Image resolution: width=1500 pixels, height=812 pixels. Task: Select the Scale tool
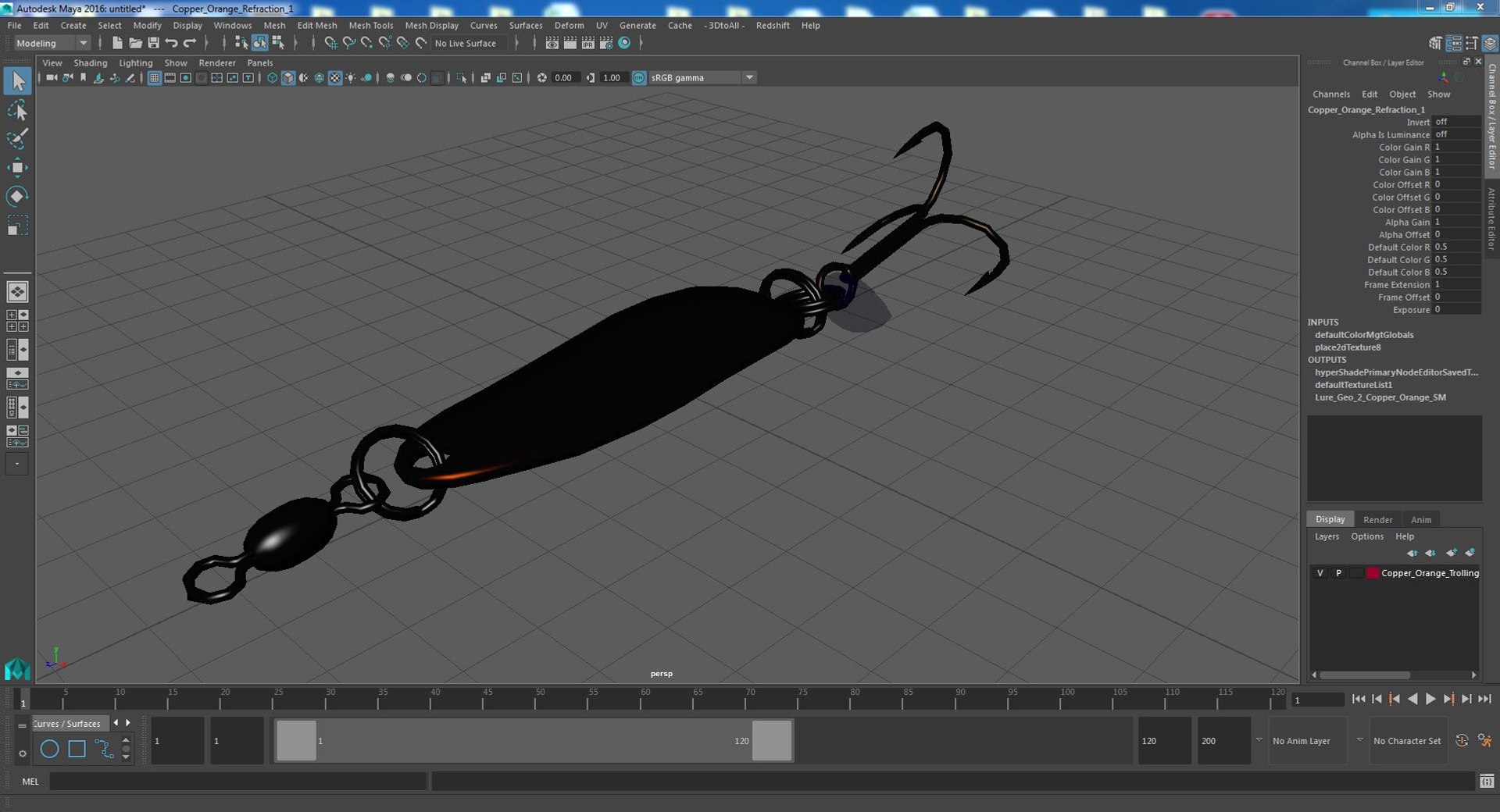point(17,225)
